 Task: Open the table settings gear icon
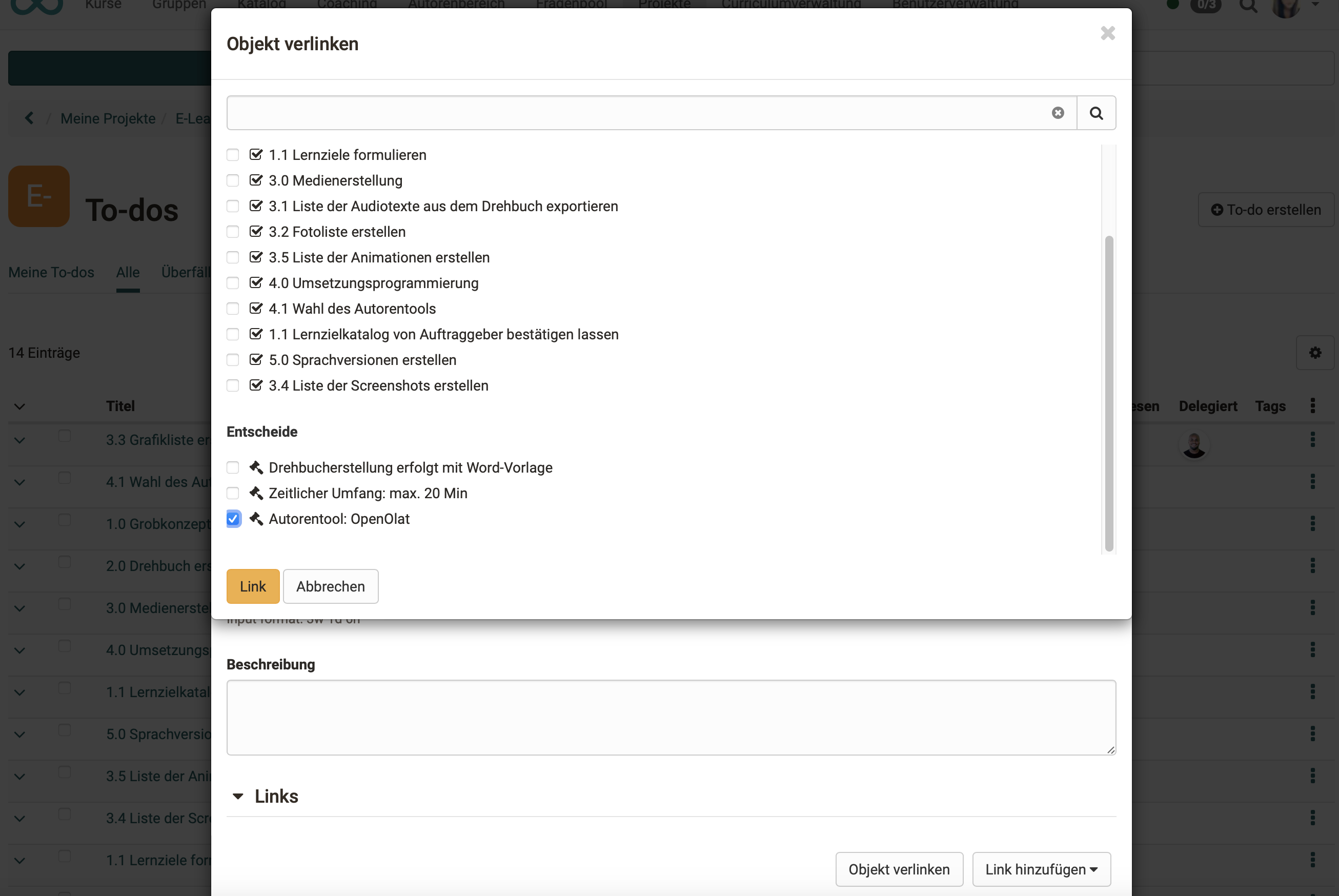(1315, 353)
